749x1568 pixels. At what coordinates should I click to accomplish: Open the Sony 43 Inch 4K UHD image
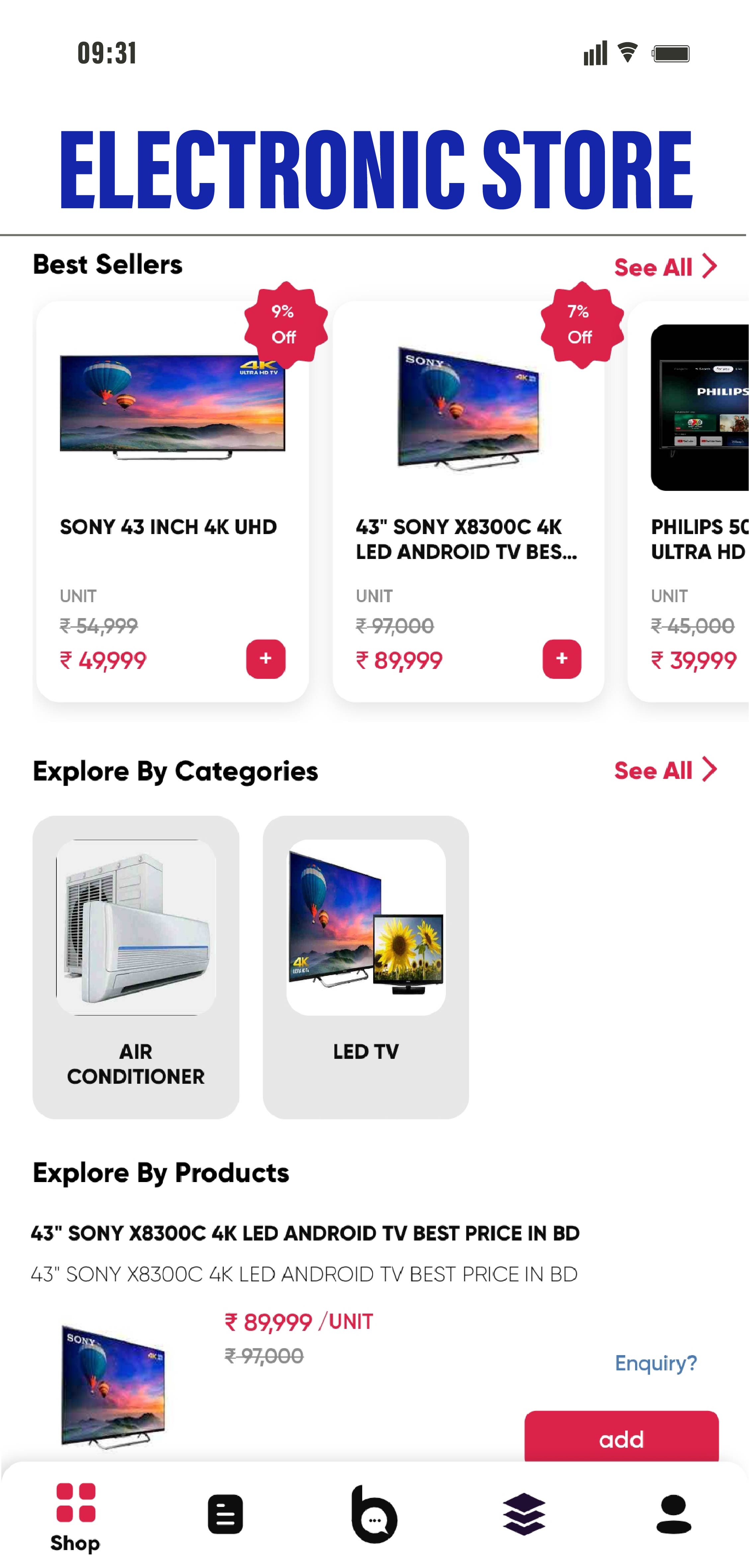click(172, 407)
